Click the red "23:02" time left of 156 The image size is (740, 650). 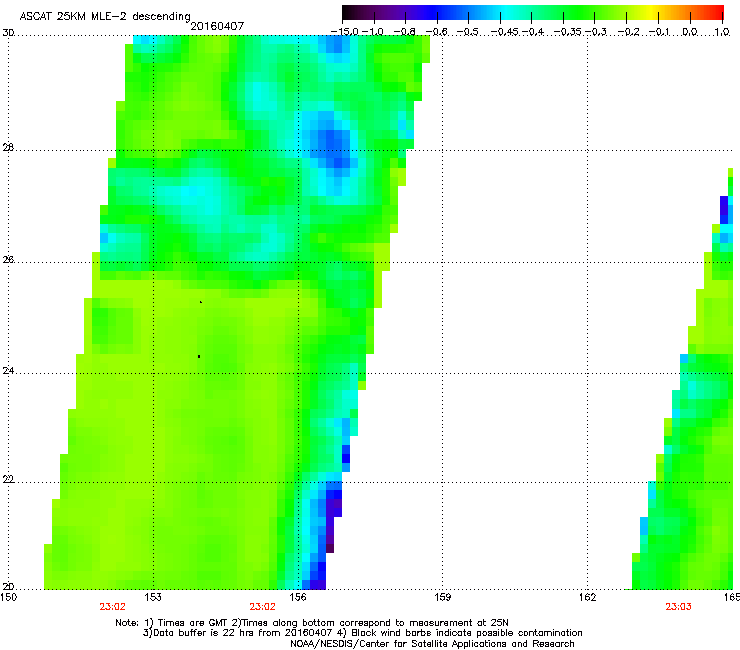[x=262, y=607]
